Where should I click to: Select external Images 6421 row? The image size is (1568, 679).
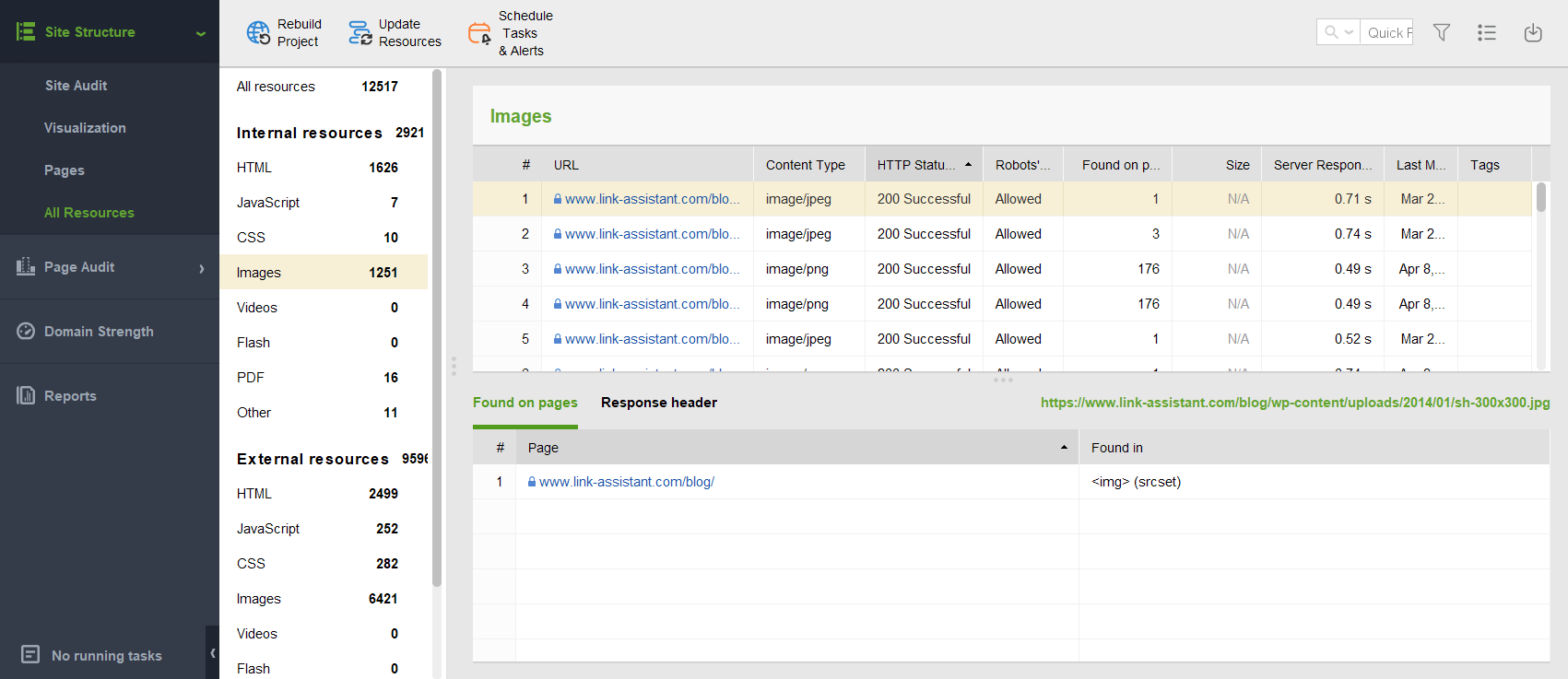[324, 599]
